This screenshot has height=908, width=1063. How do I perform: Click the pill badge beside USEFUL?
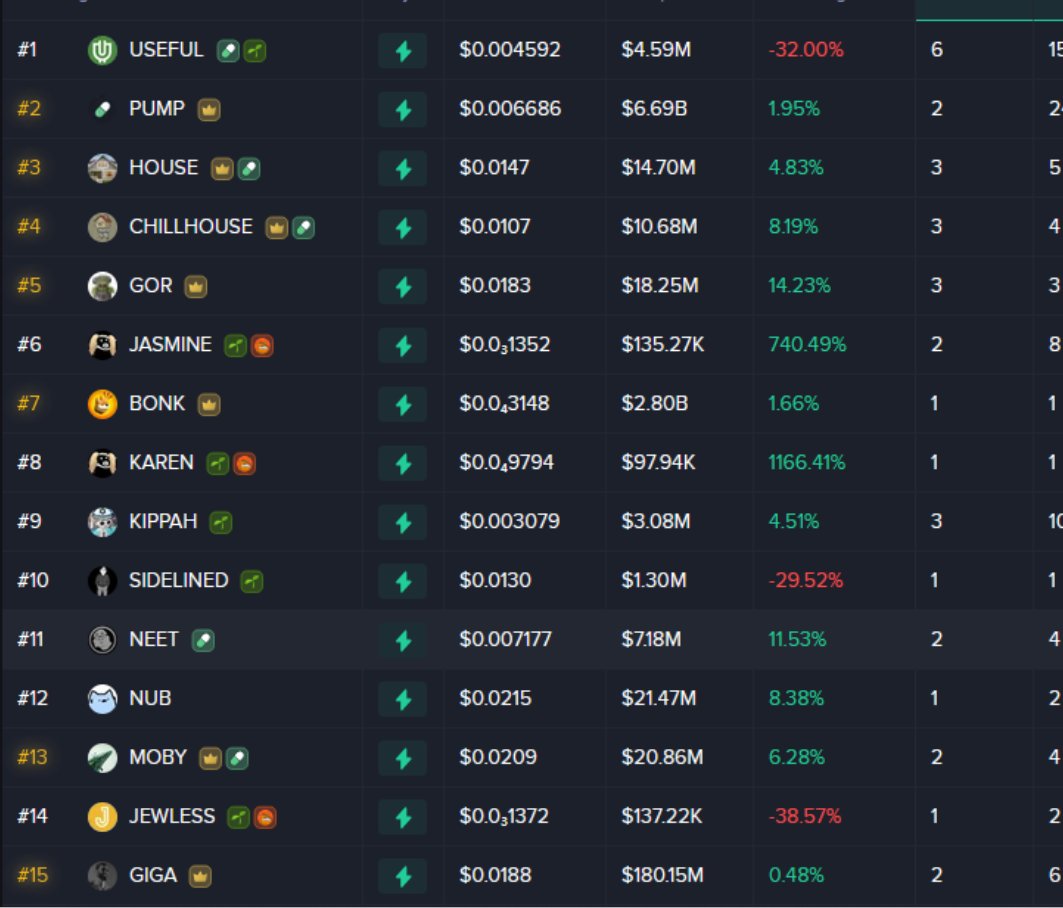tap(228, 51)
